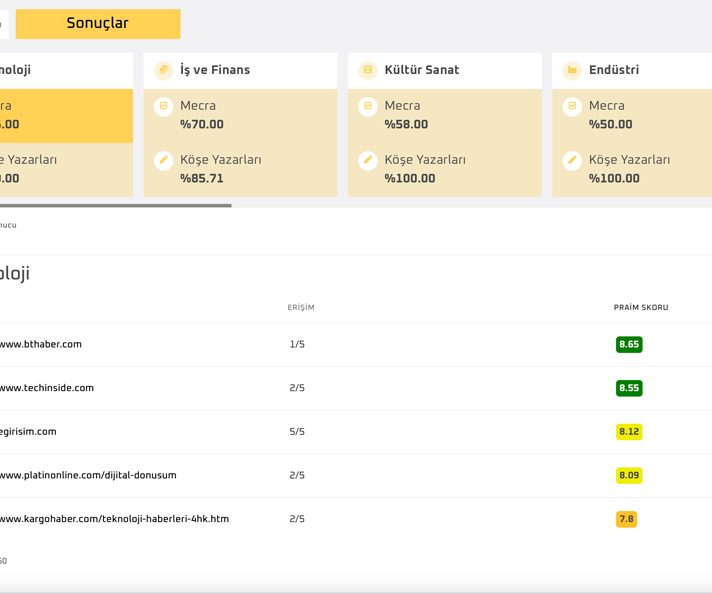Click the 2/5 access value for platinonline
This screenshot has height=594, width=712.
297,475
